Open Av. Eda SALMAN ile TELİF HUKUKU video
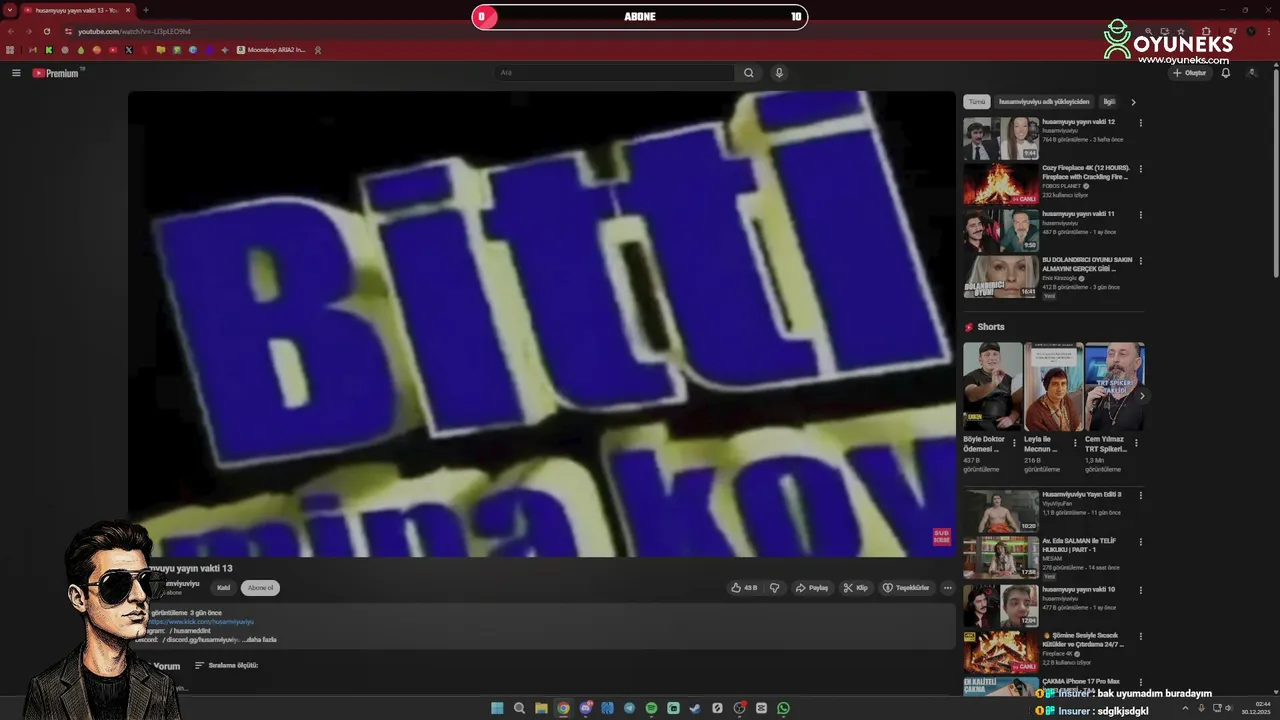This screenshot has height=720, width=1280. pyautogui.click(x=1001, y=557)
